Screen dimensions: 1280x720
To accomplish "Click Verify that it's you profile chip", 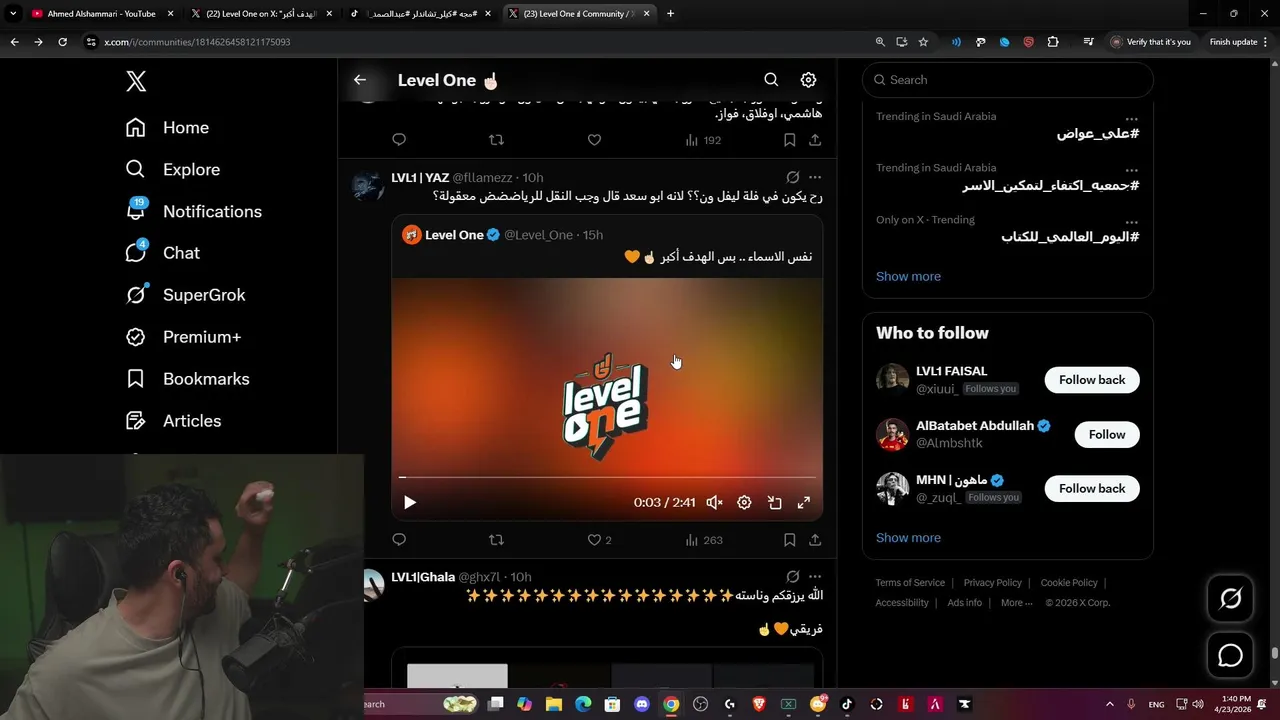I will click(x=1151, y=42).
